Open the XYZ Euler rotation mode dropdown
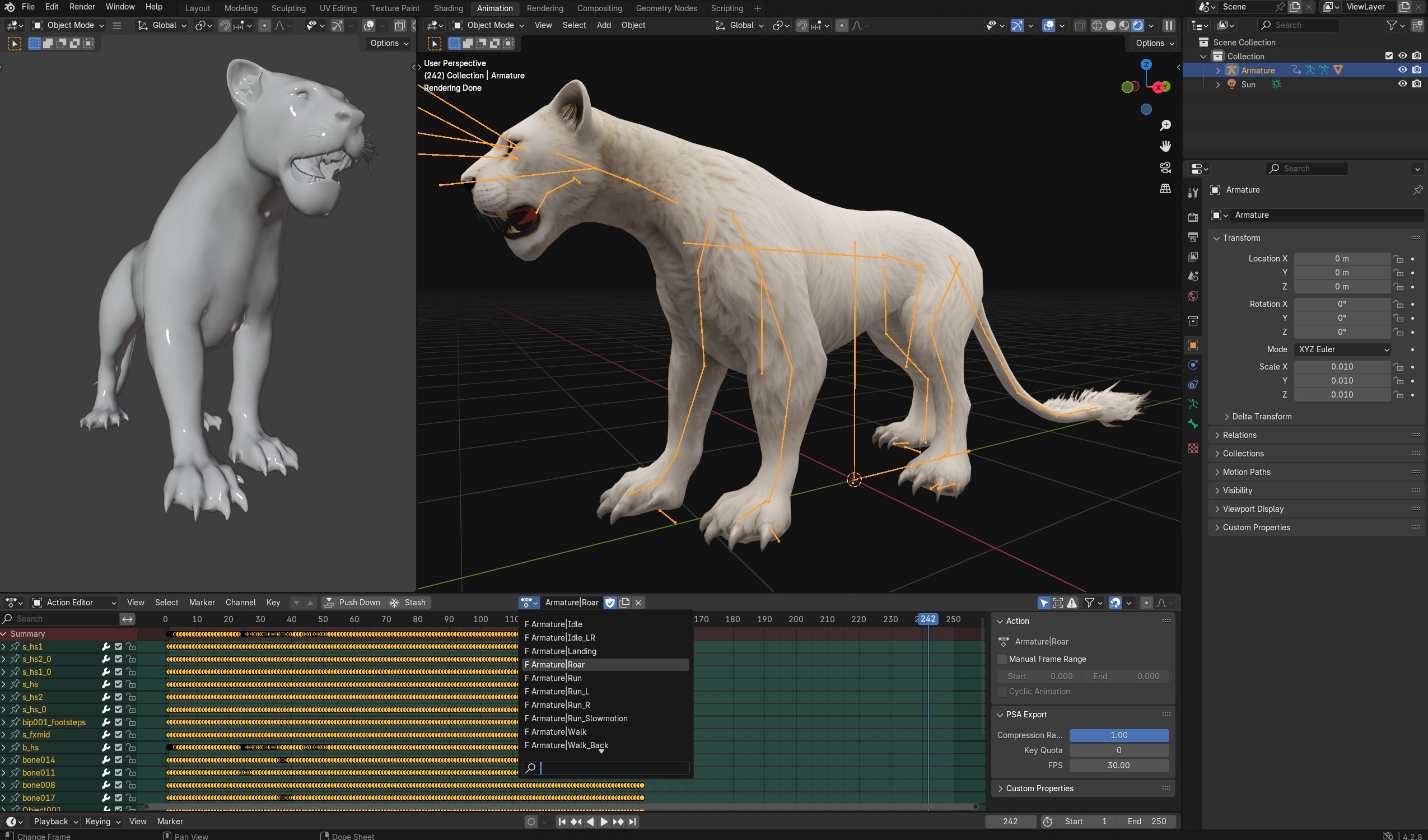 click(1342, 349)
